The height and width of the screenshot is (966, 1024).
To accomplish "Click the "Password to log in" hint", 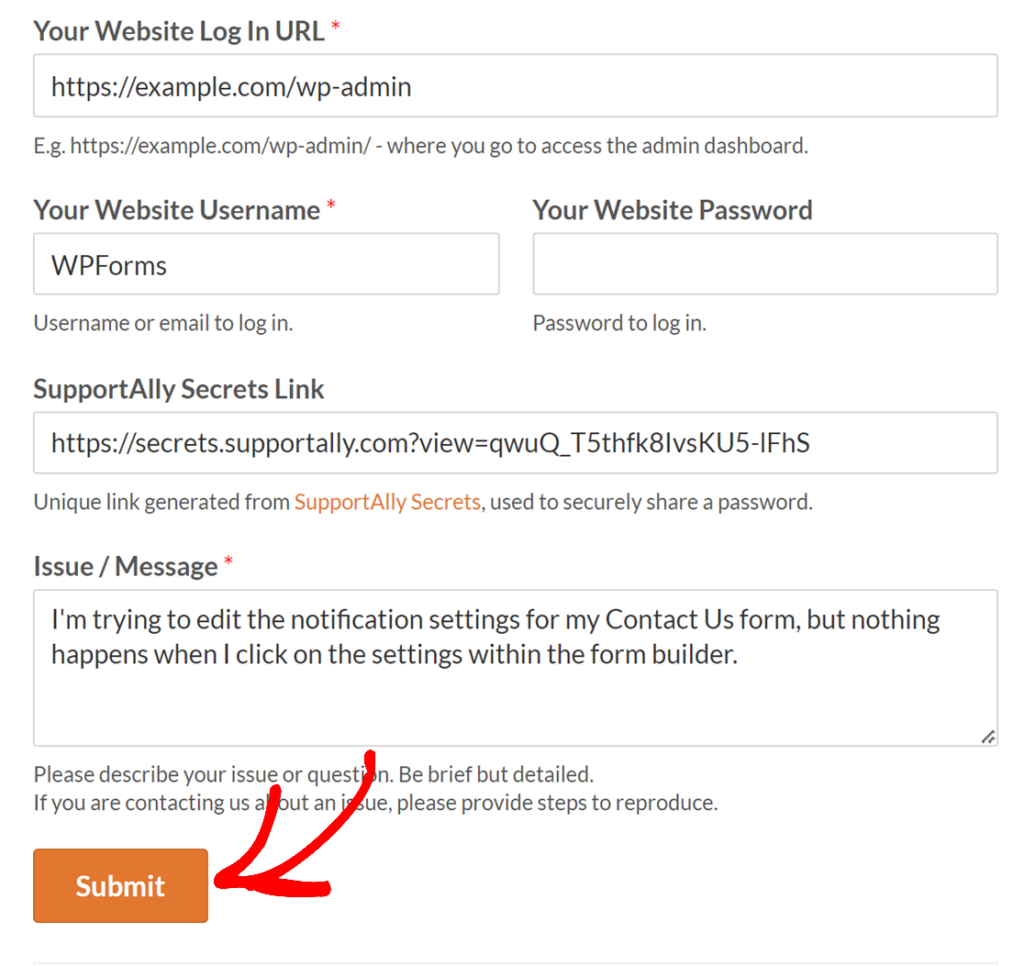I will click(620, 323).
